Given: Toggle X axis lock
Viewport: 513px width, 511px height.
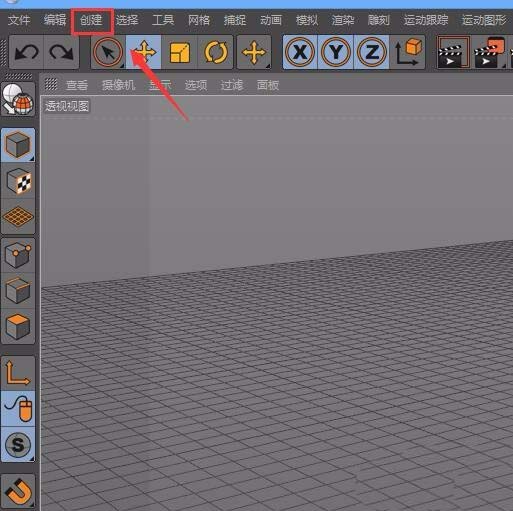Looking at the screenshot, I should 300,52.
